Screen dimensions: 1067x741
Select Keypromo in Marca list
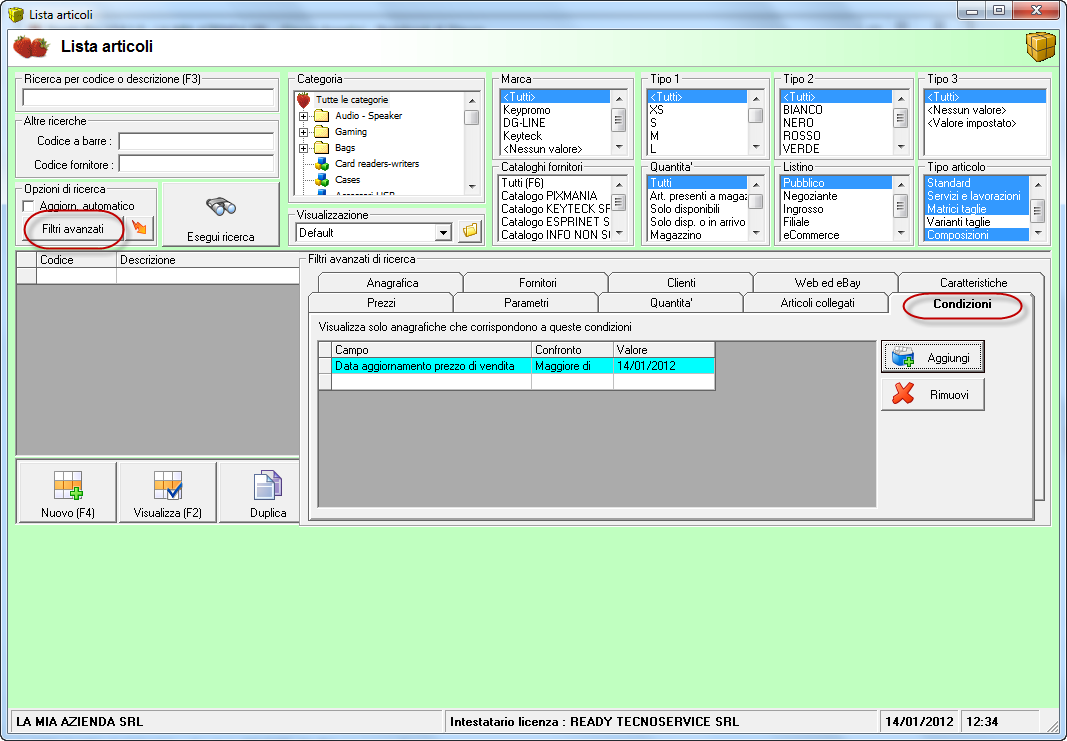point(555,110)
